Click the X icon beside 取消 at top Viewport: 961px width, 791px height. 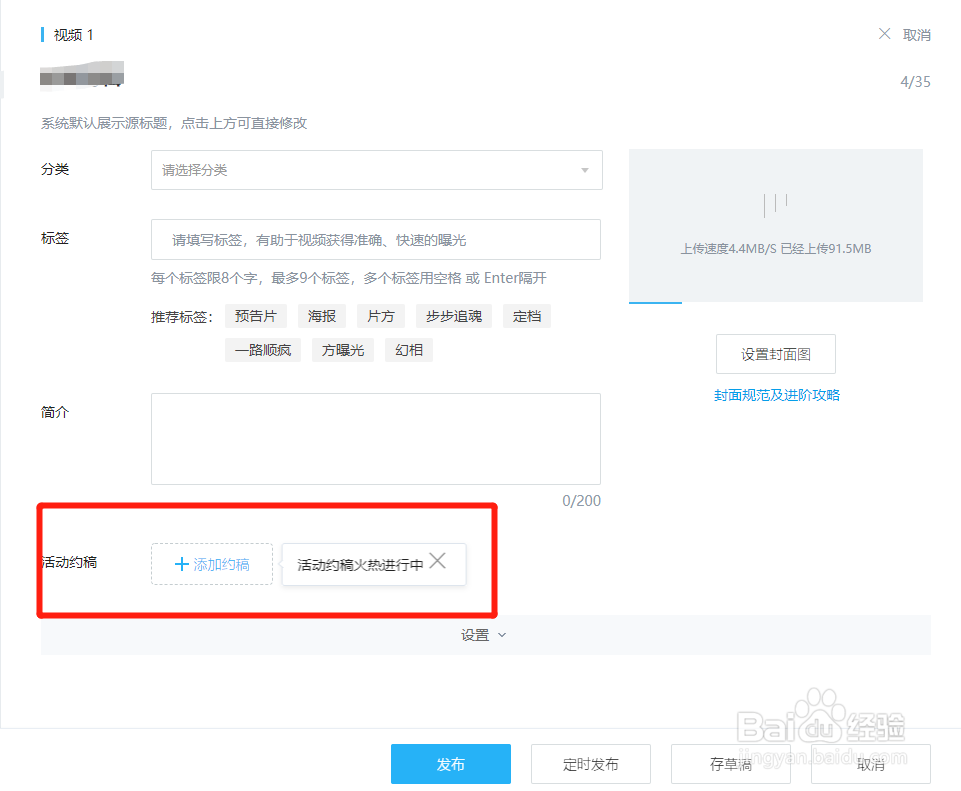(884, 34)
